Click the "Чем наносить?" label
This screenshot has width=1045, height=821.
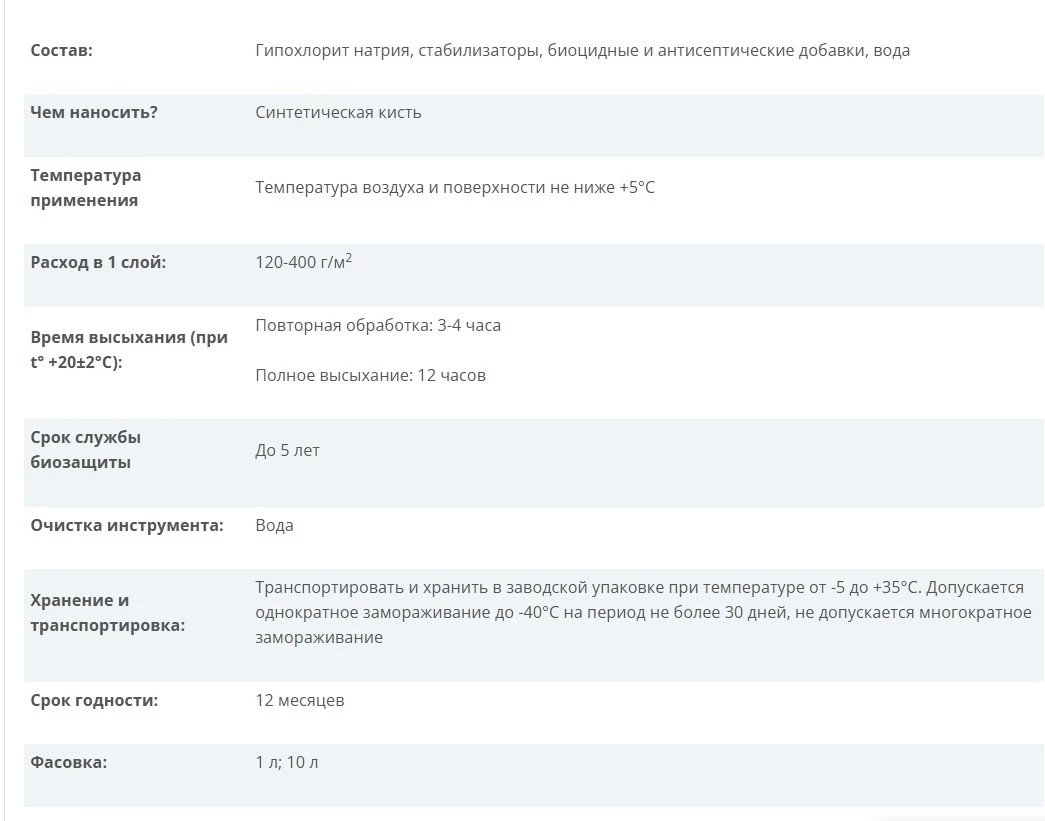pos(94,113)
